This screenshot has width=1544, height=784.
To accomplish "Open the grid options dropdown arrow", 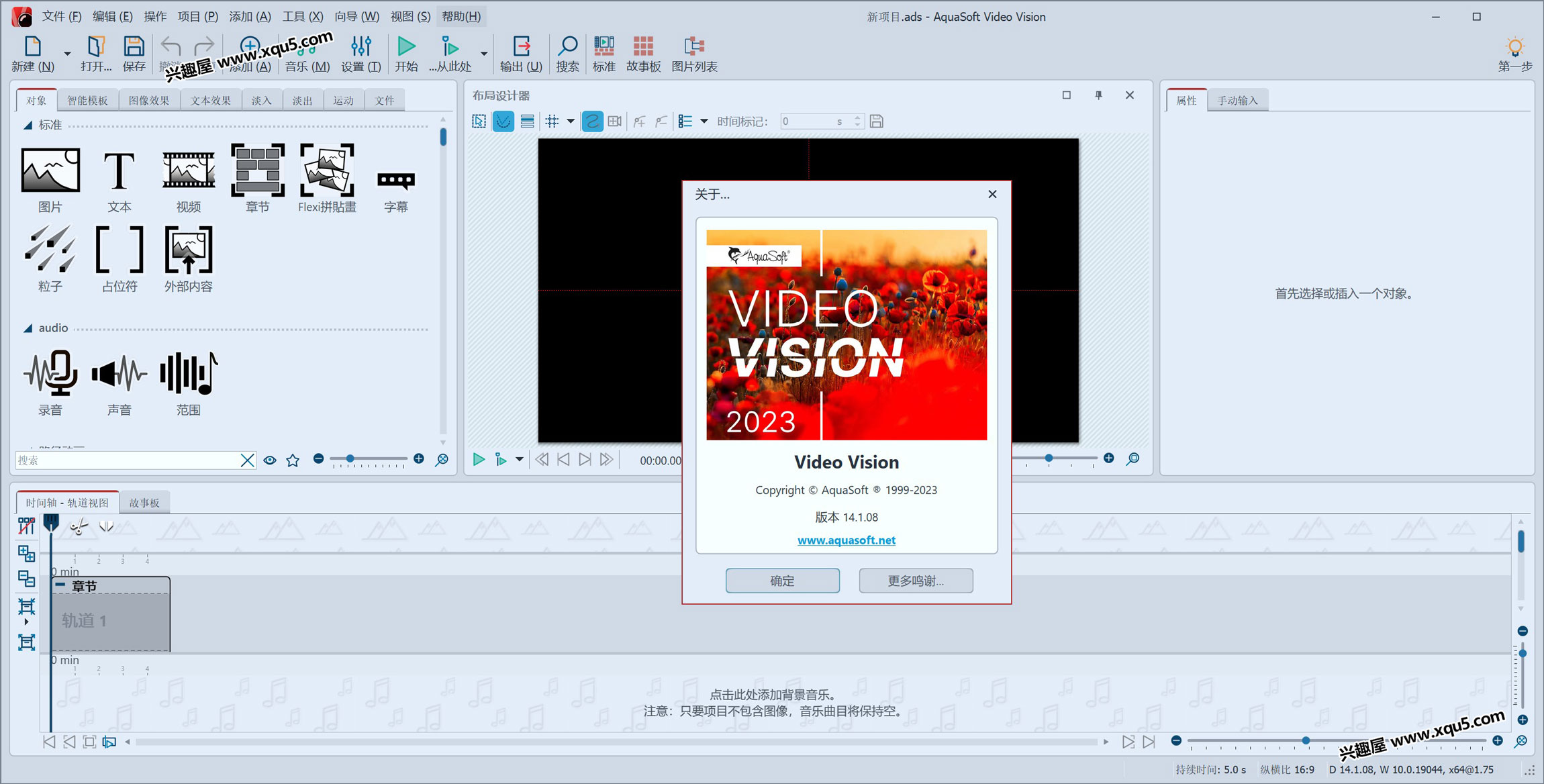I will coord(571,121).
